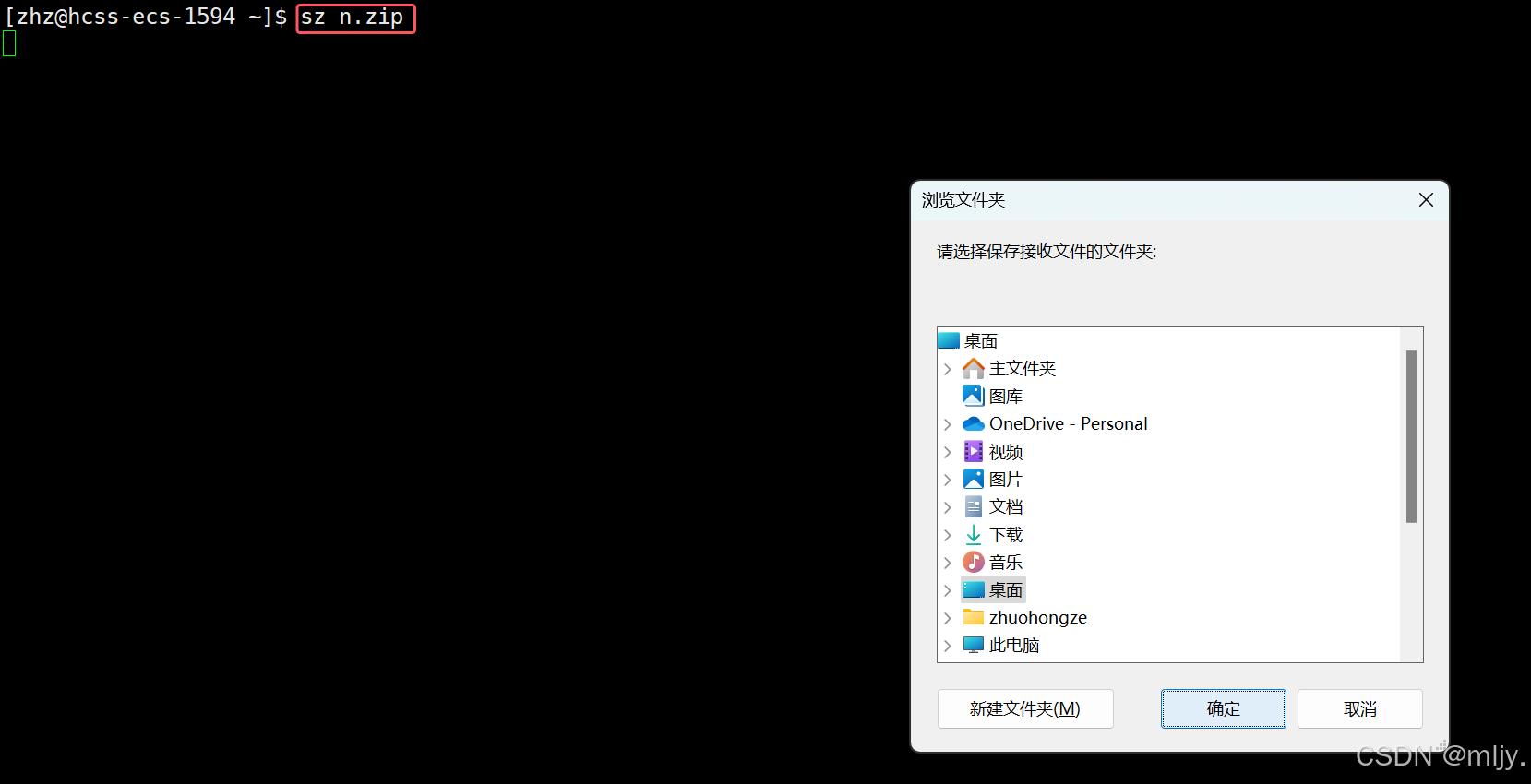The image size is (1531, 784).
Task: Click the 图片 pictures icon
Action: tap(974, 479)
